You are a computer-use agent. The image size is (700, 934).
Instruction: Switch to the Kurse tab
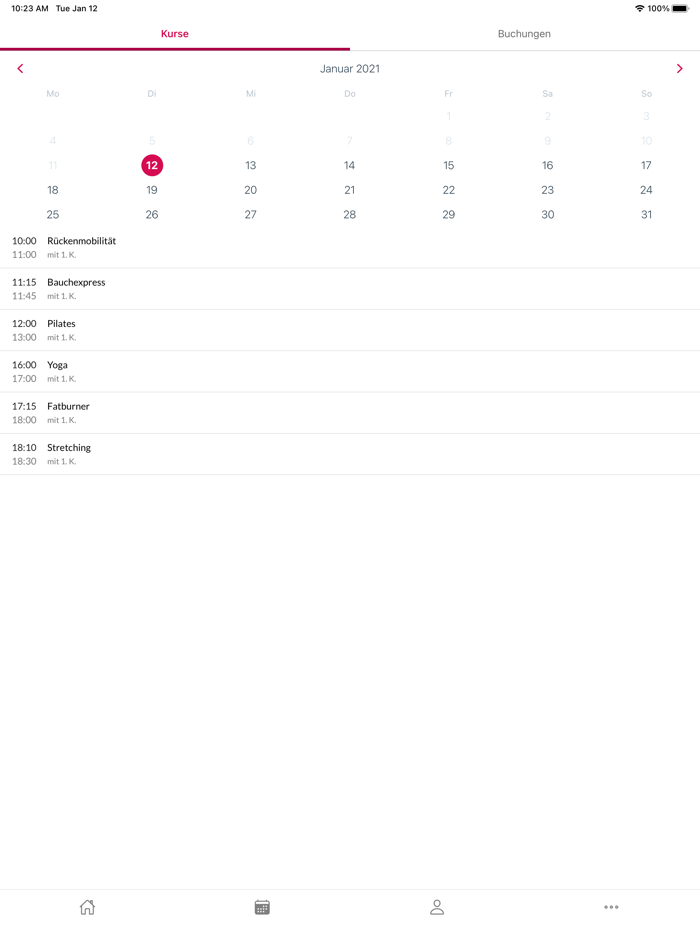(x=175, y=34)
